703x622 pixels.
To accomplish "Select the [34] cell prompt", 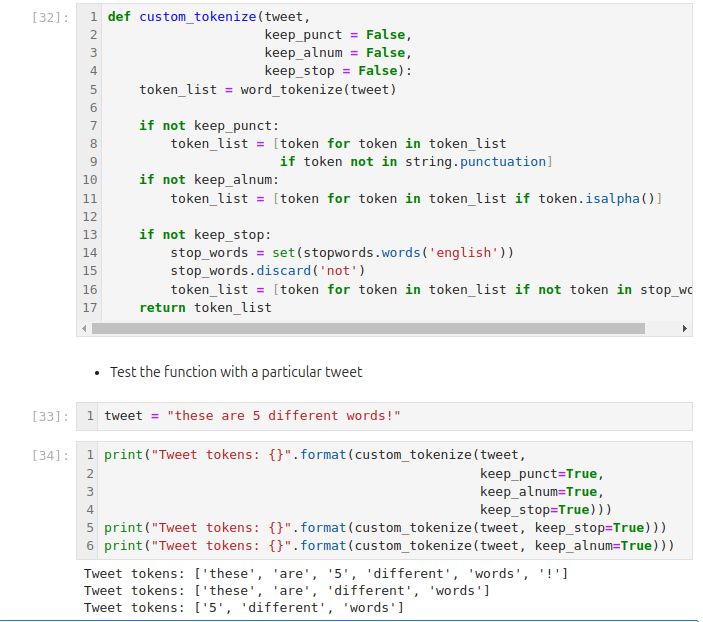I will (x=50, y=455).
